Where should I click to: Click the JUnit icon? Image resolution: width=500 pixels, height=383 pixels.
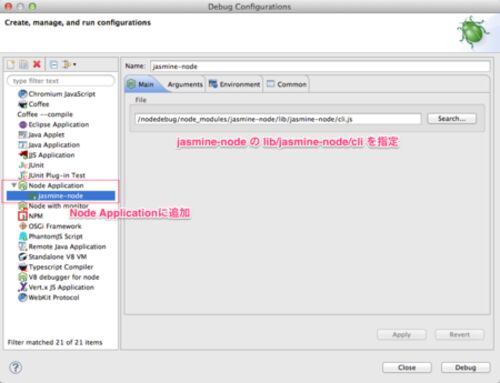coord(23,165)
